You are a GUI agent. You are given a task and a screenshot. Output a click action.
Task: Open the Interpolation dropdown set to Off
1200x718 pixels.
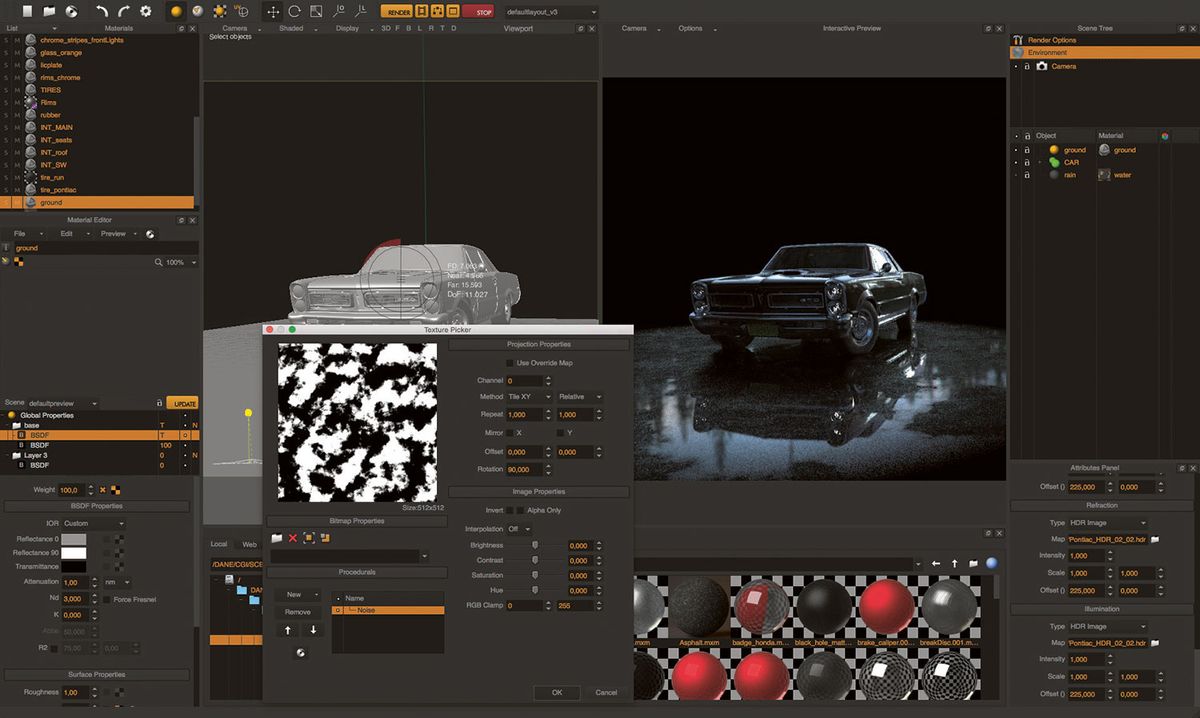point(519,528)
